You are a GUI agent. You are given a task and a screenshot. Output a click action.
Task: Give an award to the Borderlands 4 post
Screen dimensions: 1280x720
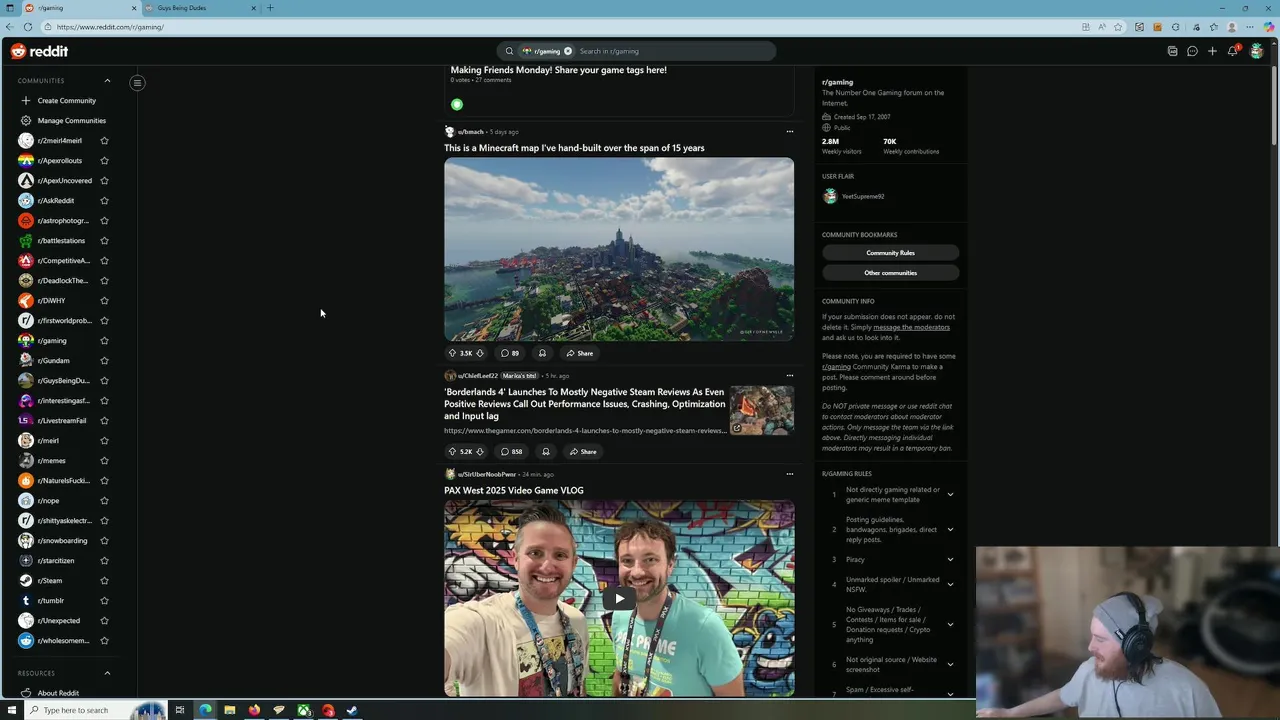coord(545,451)
